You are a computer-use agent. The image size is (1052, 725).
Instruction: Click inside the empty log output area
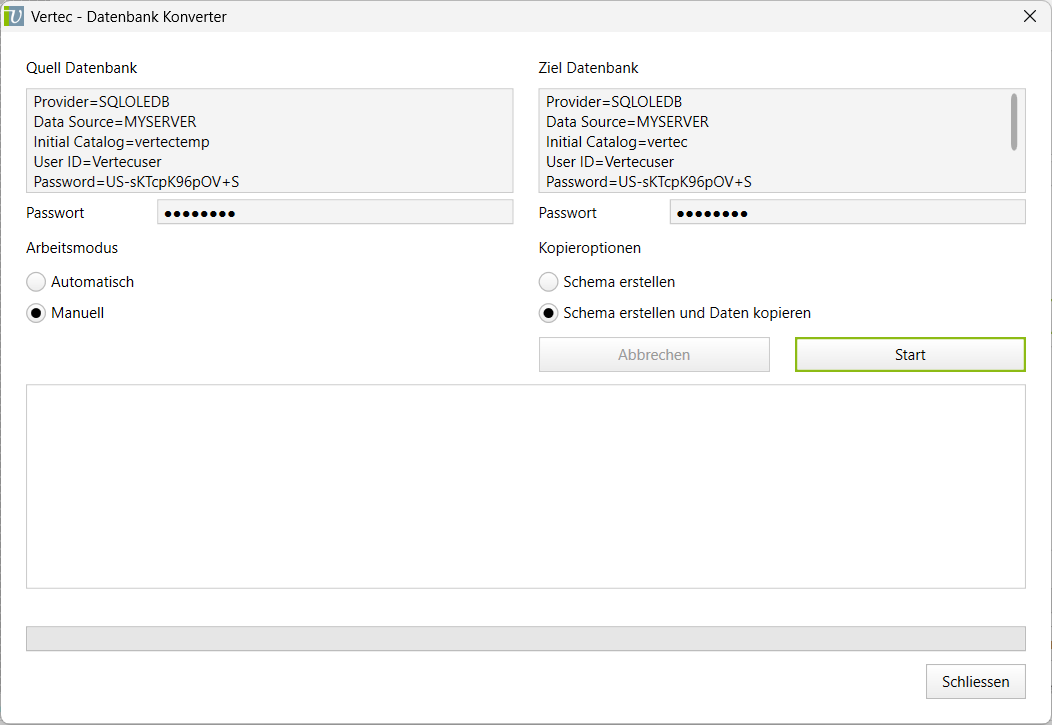tap(525, 486)
